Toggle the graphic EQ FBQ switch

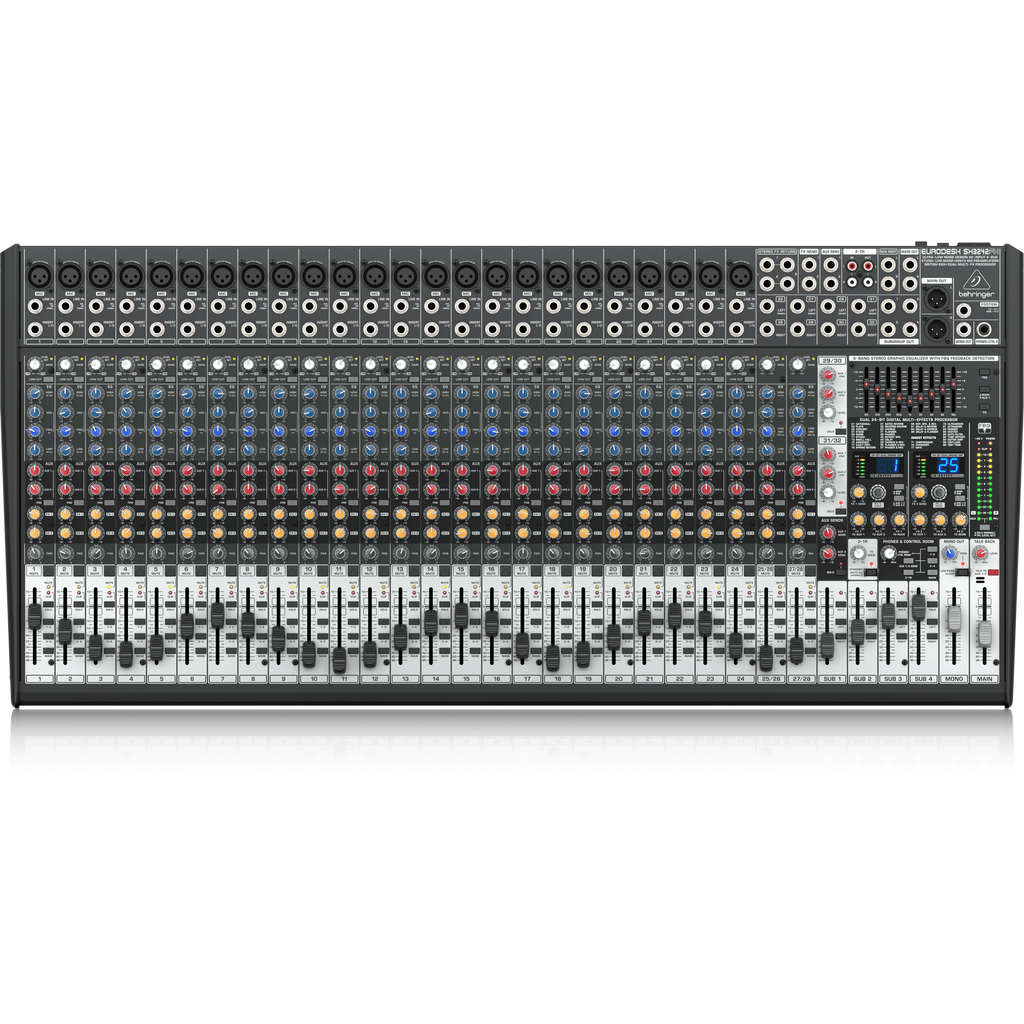(985, 372)
